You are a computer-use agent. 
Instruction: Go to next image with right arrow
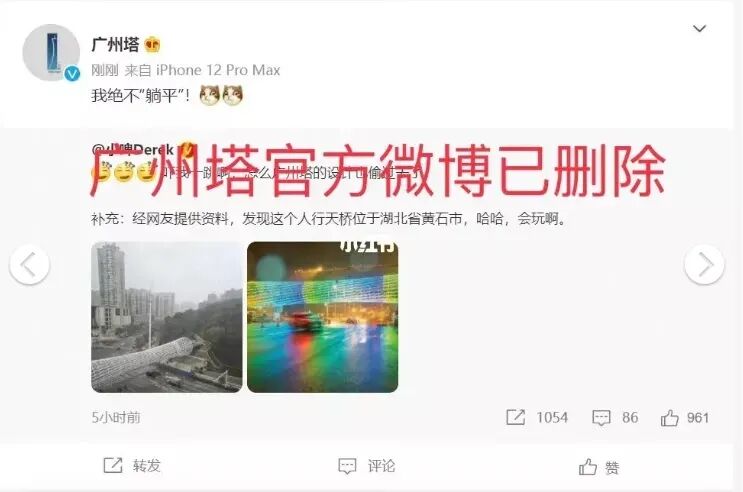pyautogui.click(x=705, y=264)
